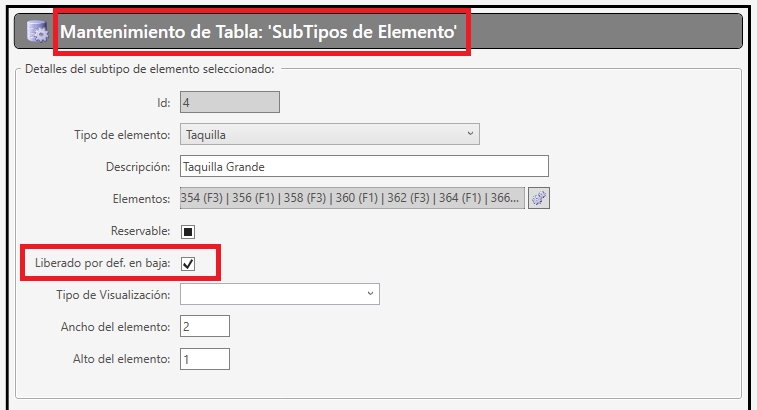
Task: Click the database gear icon in title bar
Action: (37, 31)
